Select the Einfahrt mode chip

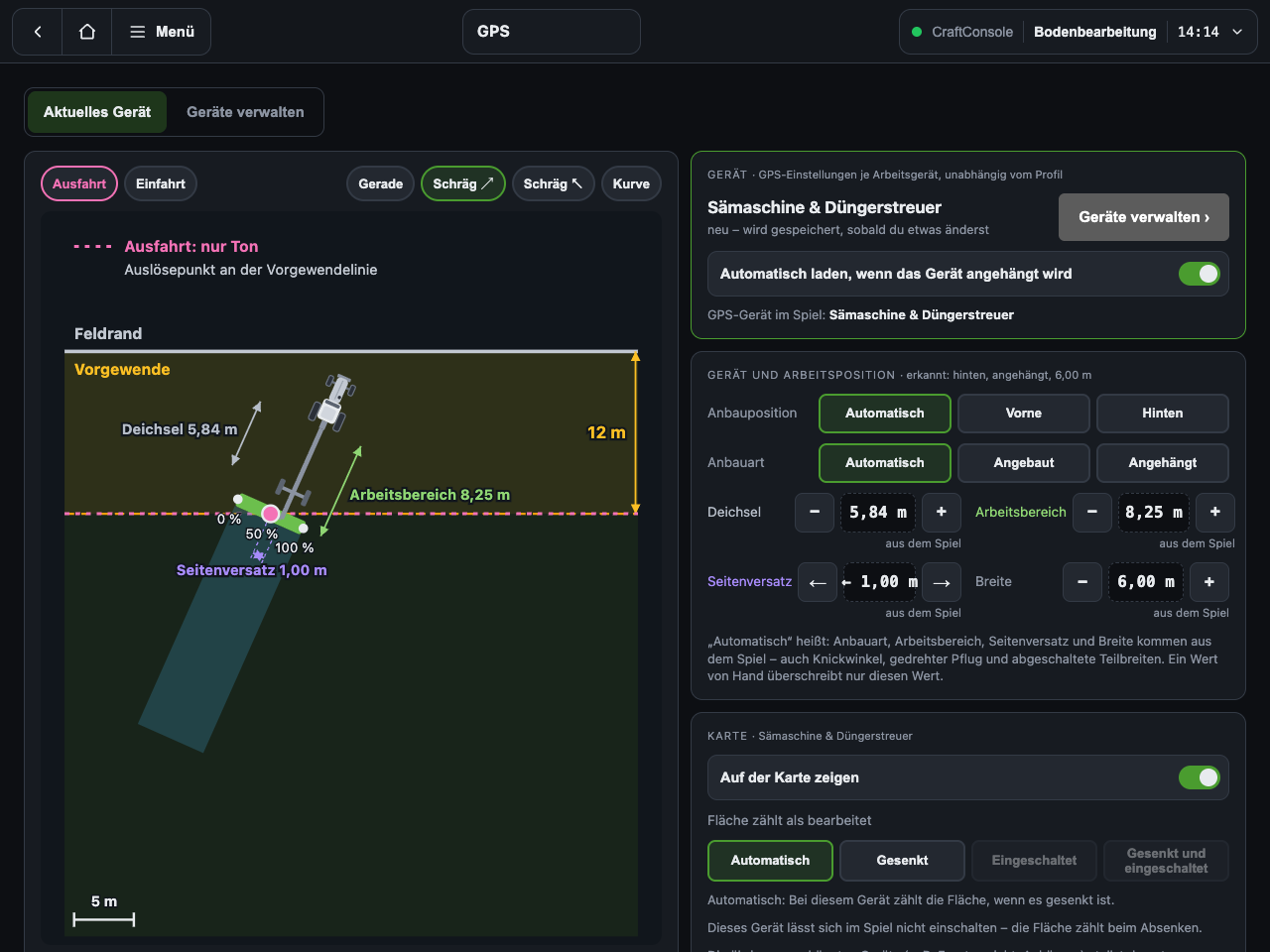point(161,183)
